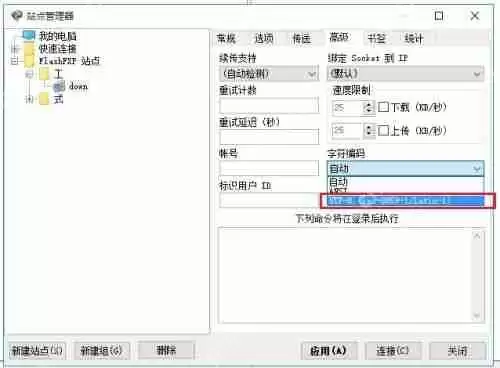Click the folder icon of group 式
This screenshot has height=368, width=500.
tap(44, 99)
